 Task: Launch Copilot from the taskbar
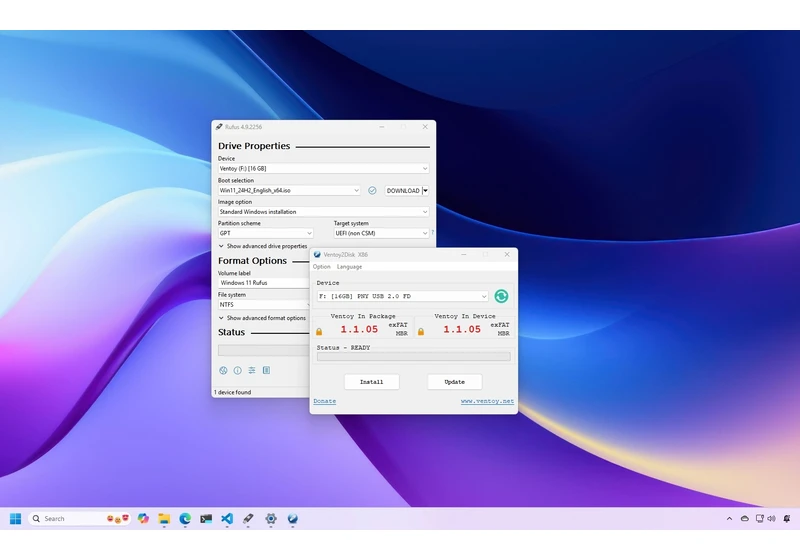click(143, 519)
